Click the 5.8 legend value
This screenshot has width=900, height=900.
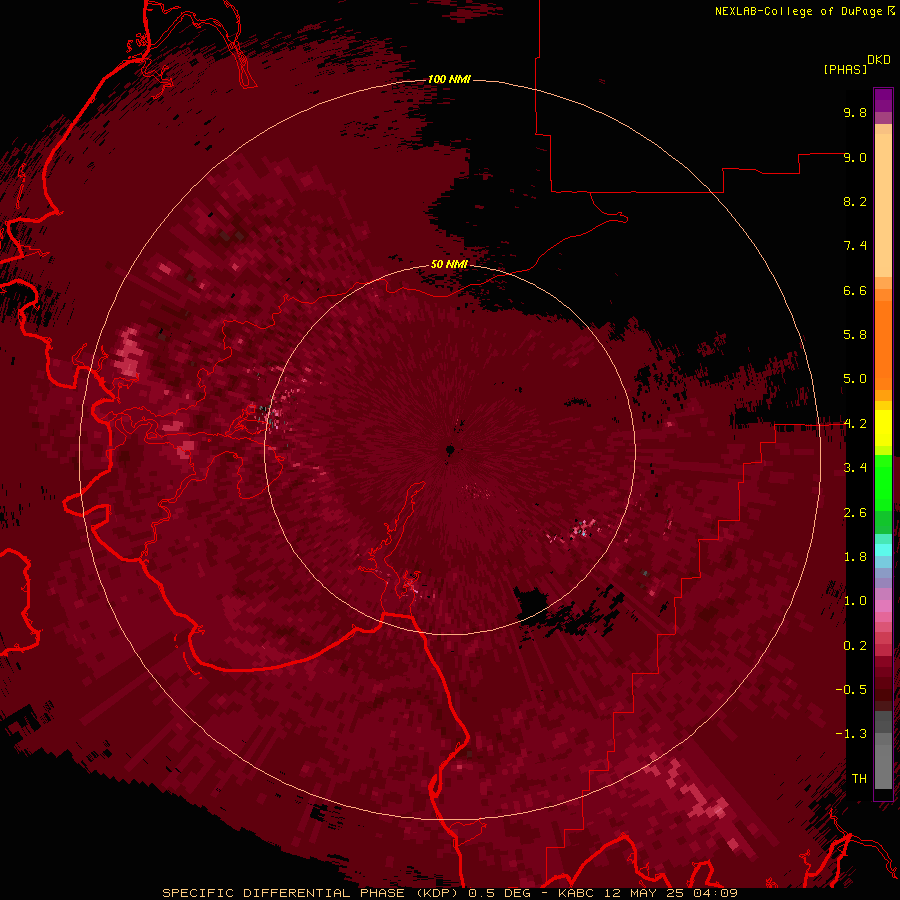tap(855, 335)
